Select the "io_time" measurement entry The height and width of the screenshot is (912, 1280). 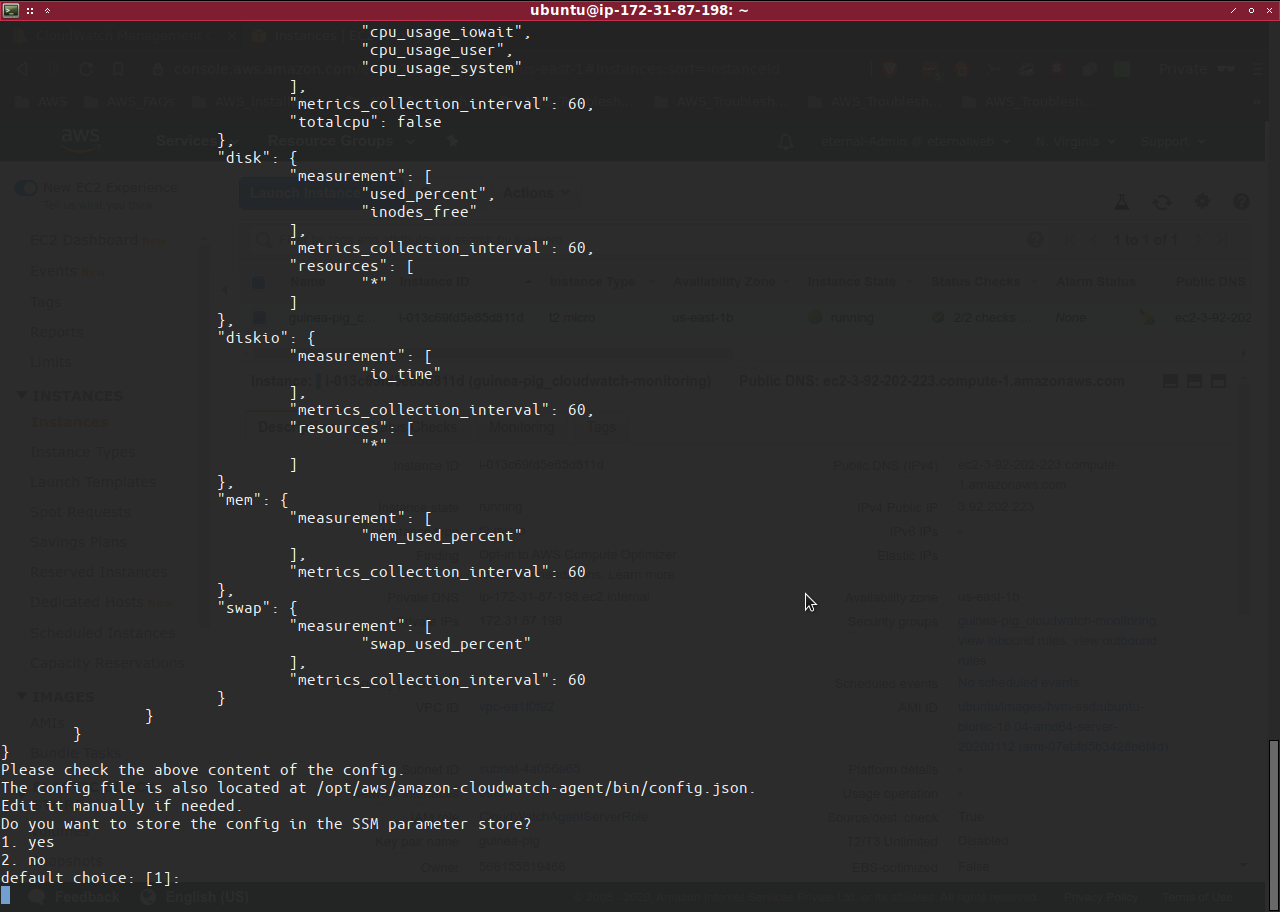[400, 374]
